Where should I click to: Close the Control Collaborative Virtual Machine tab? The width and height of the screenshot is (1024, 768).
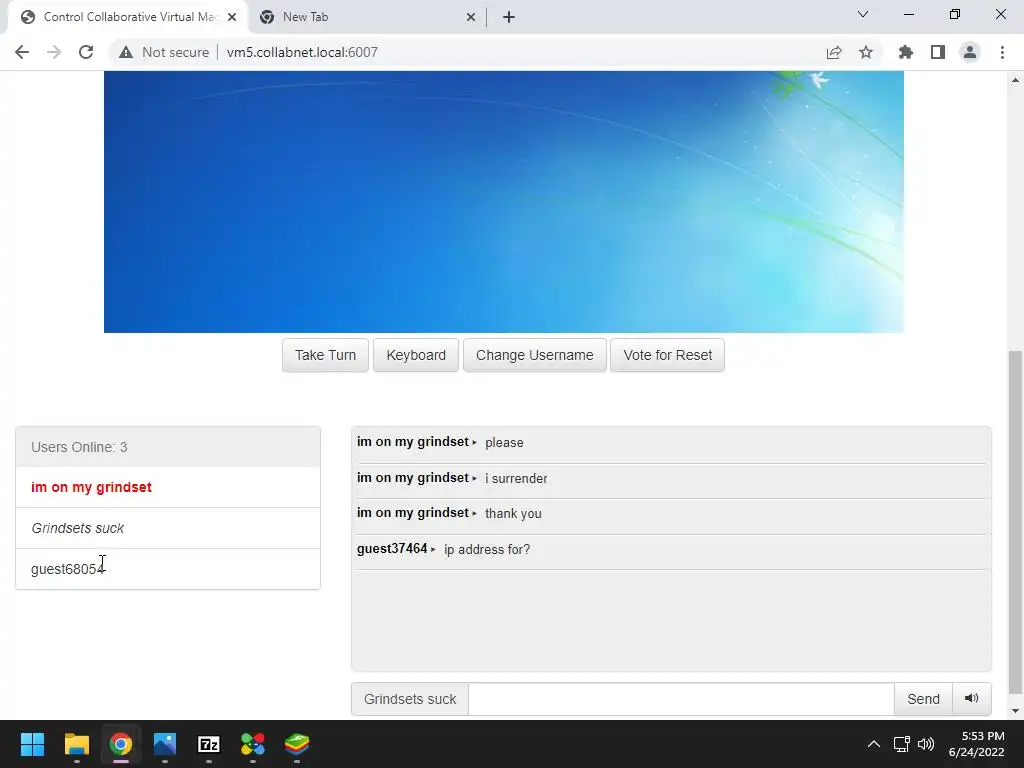(232, 18)
